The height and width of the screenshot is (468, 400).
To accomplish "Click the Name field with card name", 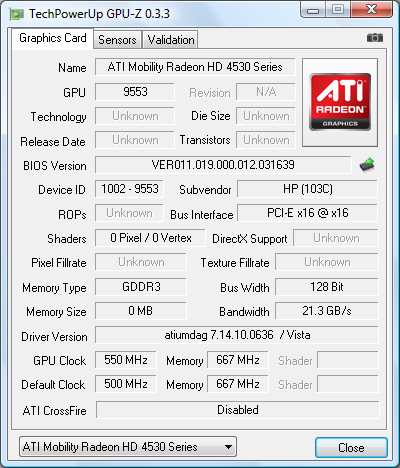I will (x=195, y=67).
